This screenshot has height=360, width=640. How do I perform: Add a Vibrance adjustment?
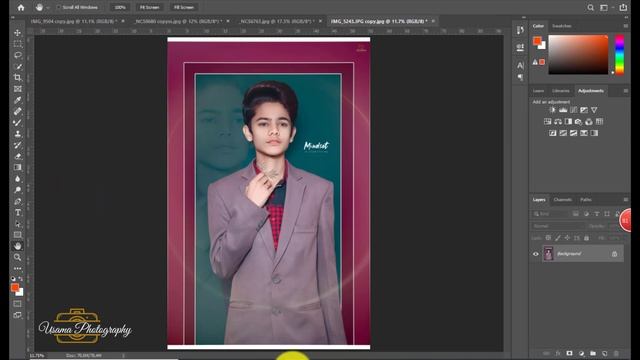click(x=594, y=110)
